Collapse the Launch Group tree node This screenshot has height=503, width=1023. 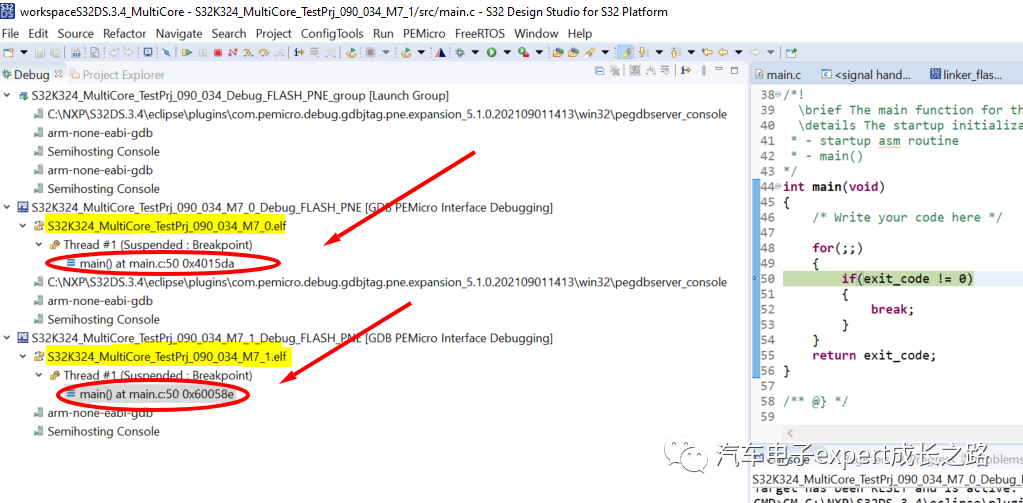coord(7,96)
